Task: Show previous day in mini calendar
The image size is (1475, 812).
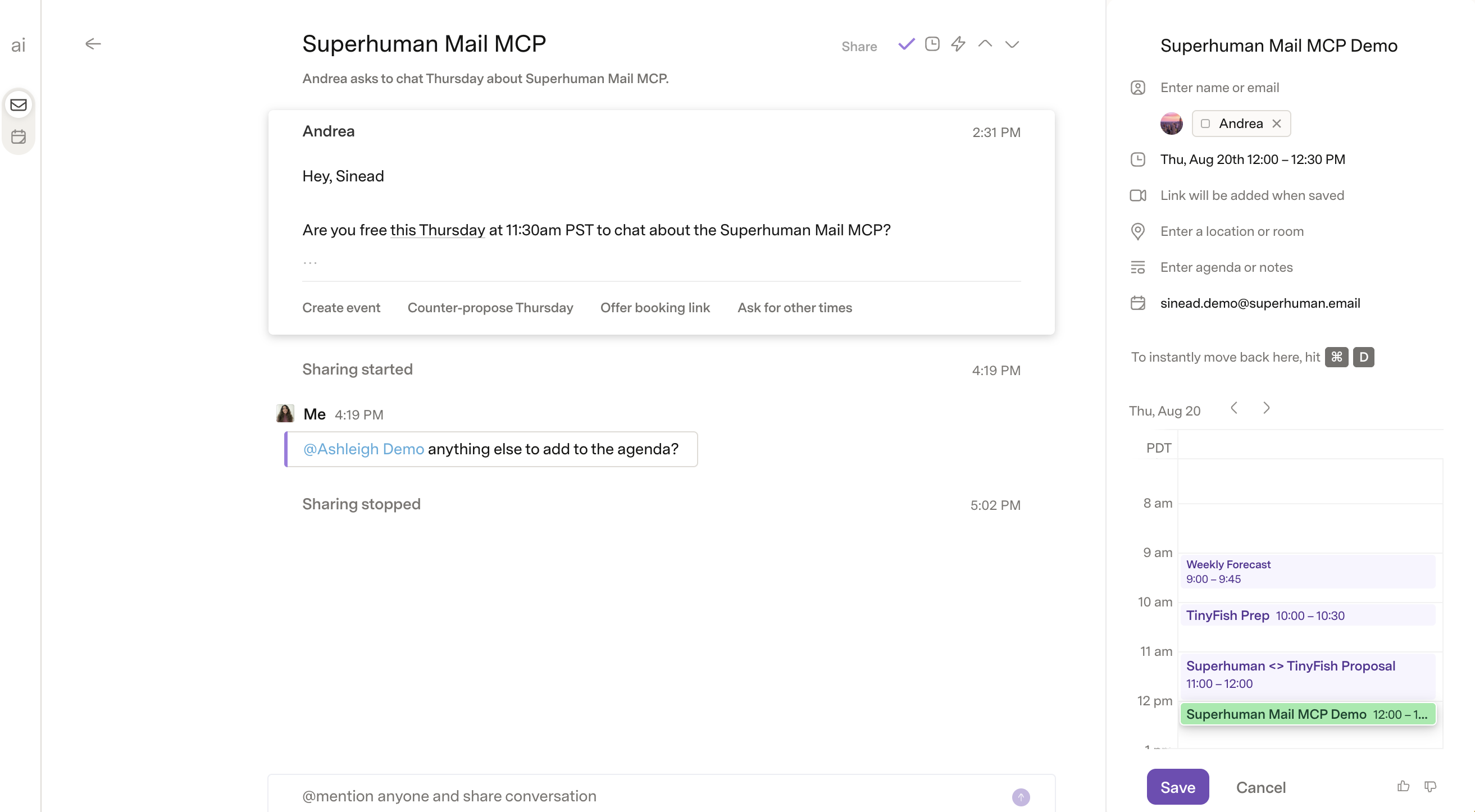Action: [x=1234, y=408]
